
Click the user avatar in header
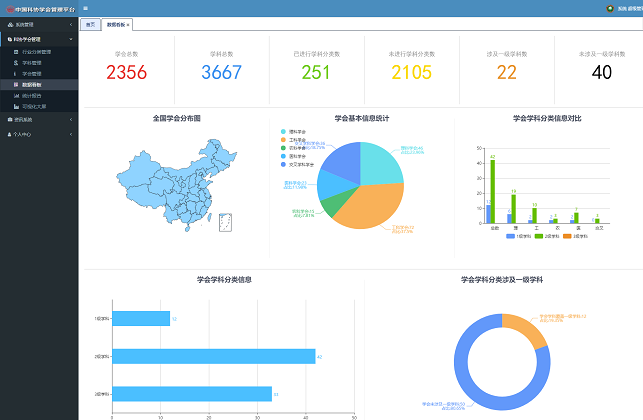coord(610,9)
